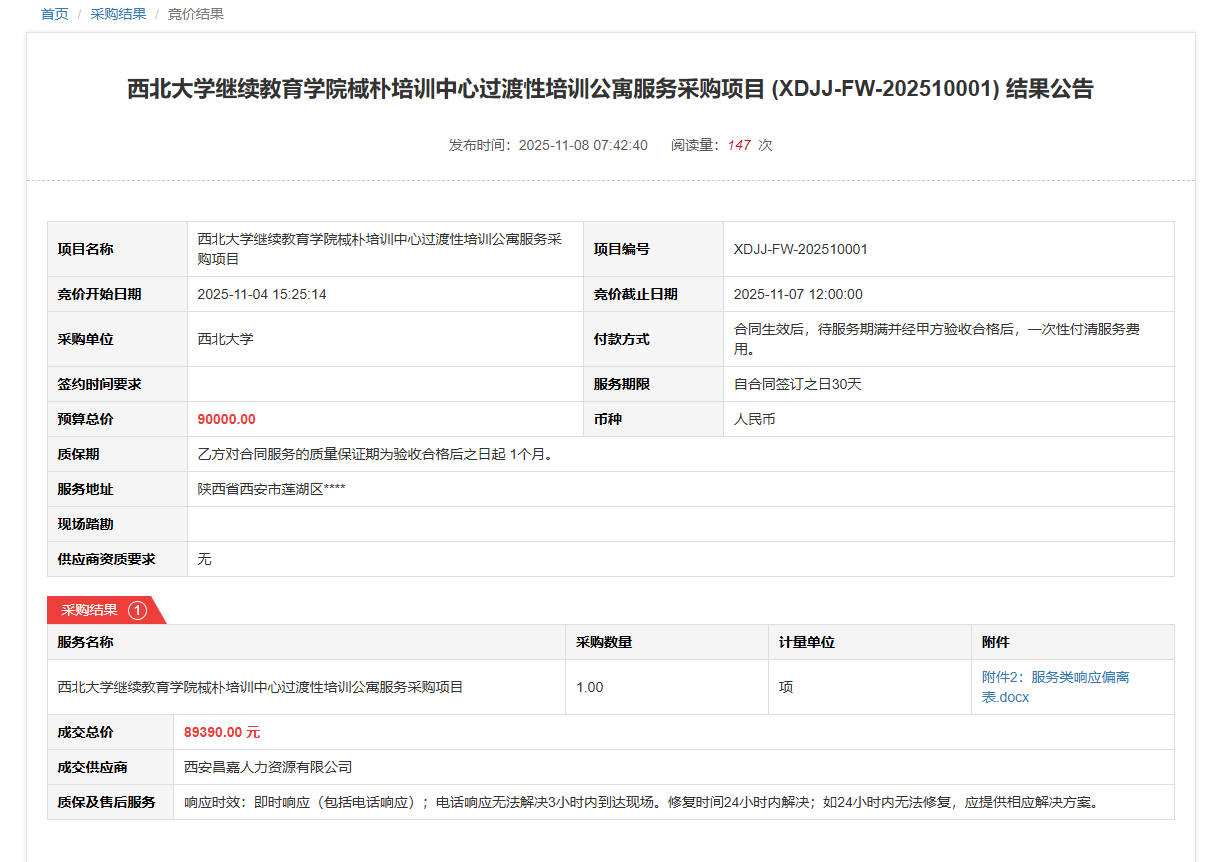The image size is (1212, 862).
Task: Open the 采购结果 breadcrumb link
Action: [118, 14]
